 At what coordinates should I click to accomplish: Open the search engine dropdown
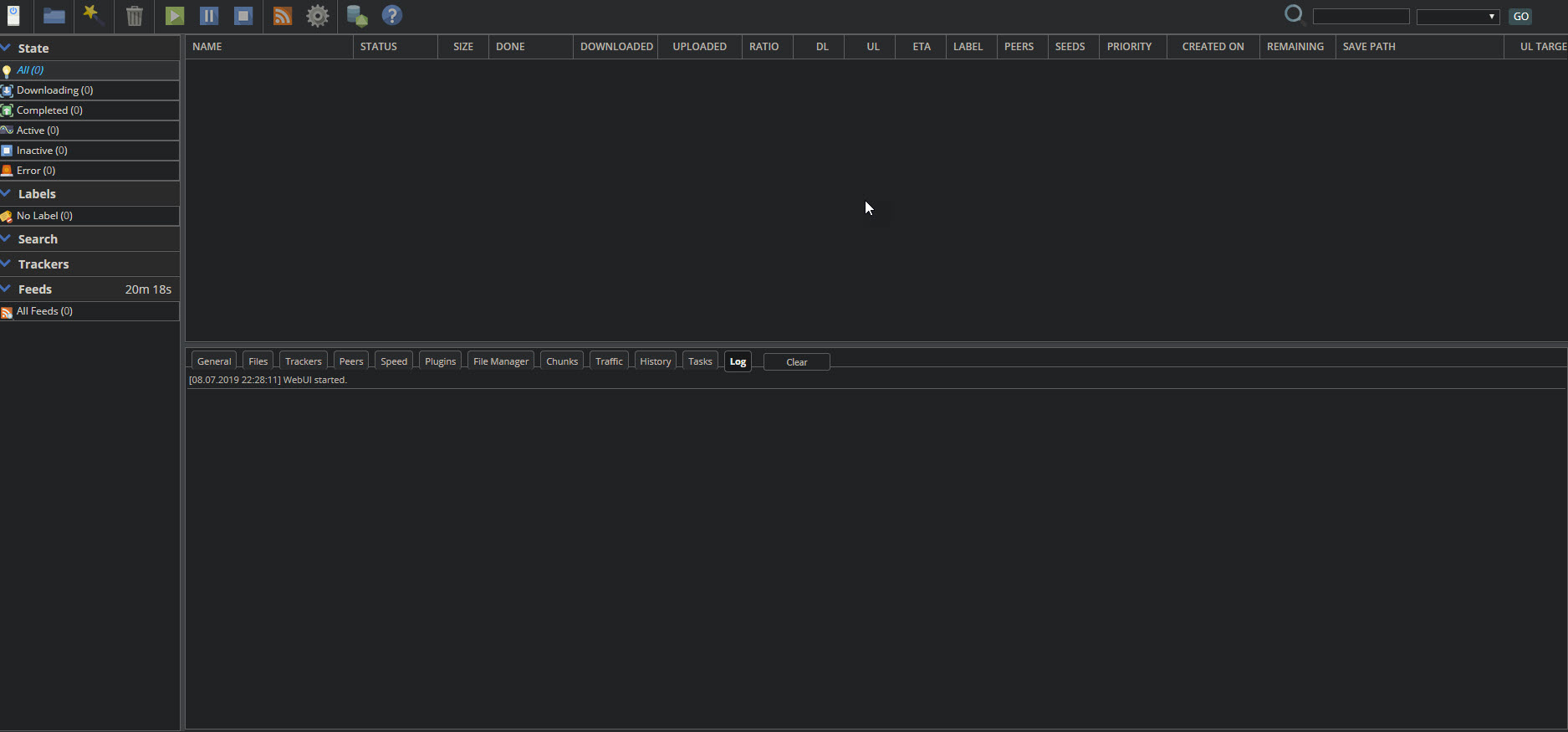pyautogui.click(x=1458, y=17)
